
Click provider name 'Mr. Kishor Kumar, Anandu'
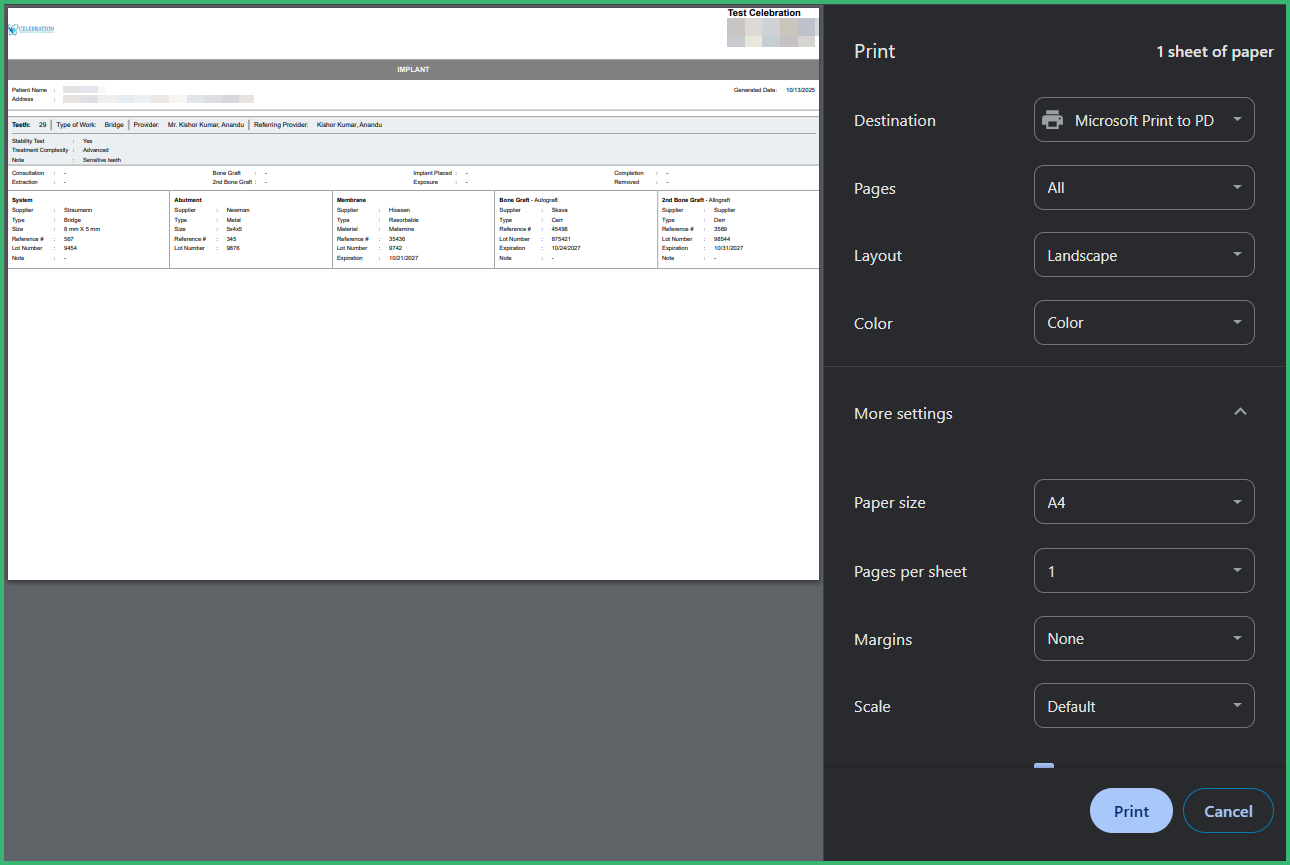tap(206, 125)
